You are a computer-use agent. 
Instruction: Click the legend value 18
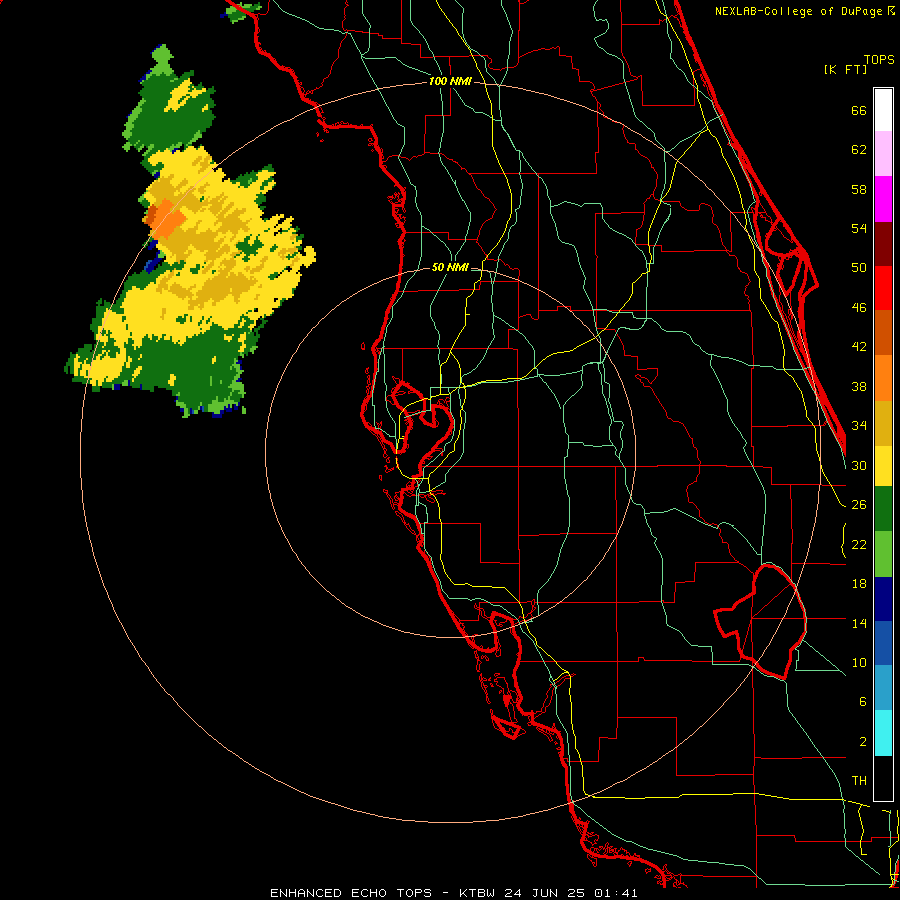pyautogui.click(x=859, y=584)
